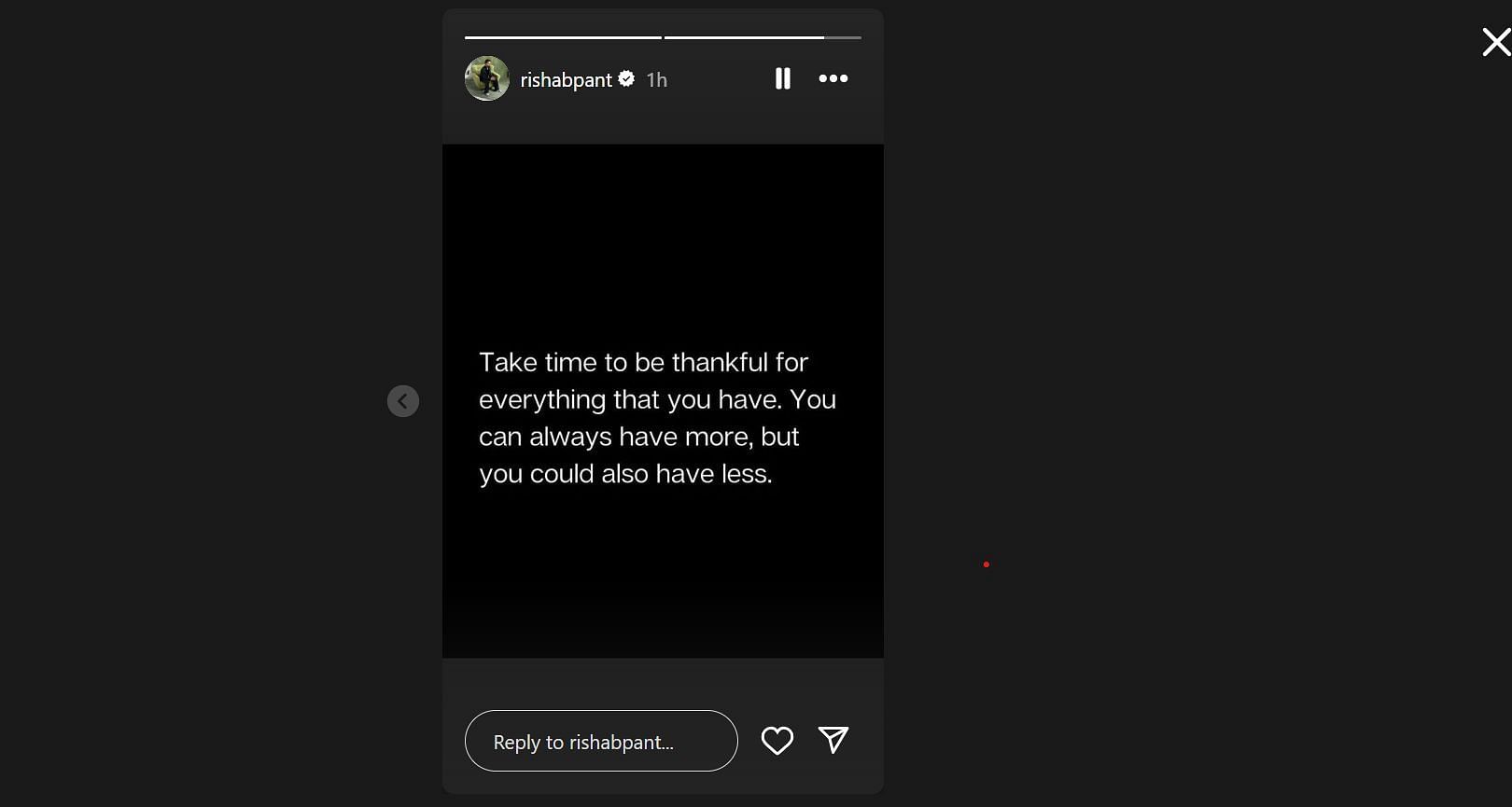
Task: Click the unfilled end of the progress bar
Action: pyautogui.click(x=843, y=37)
